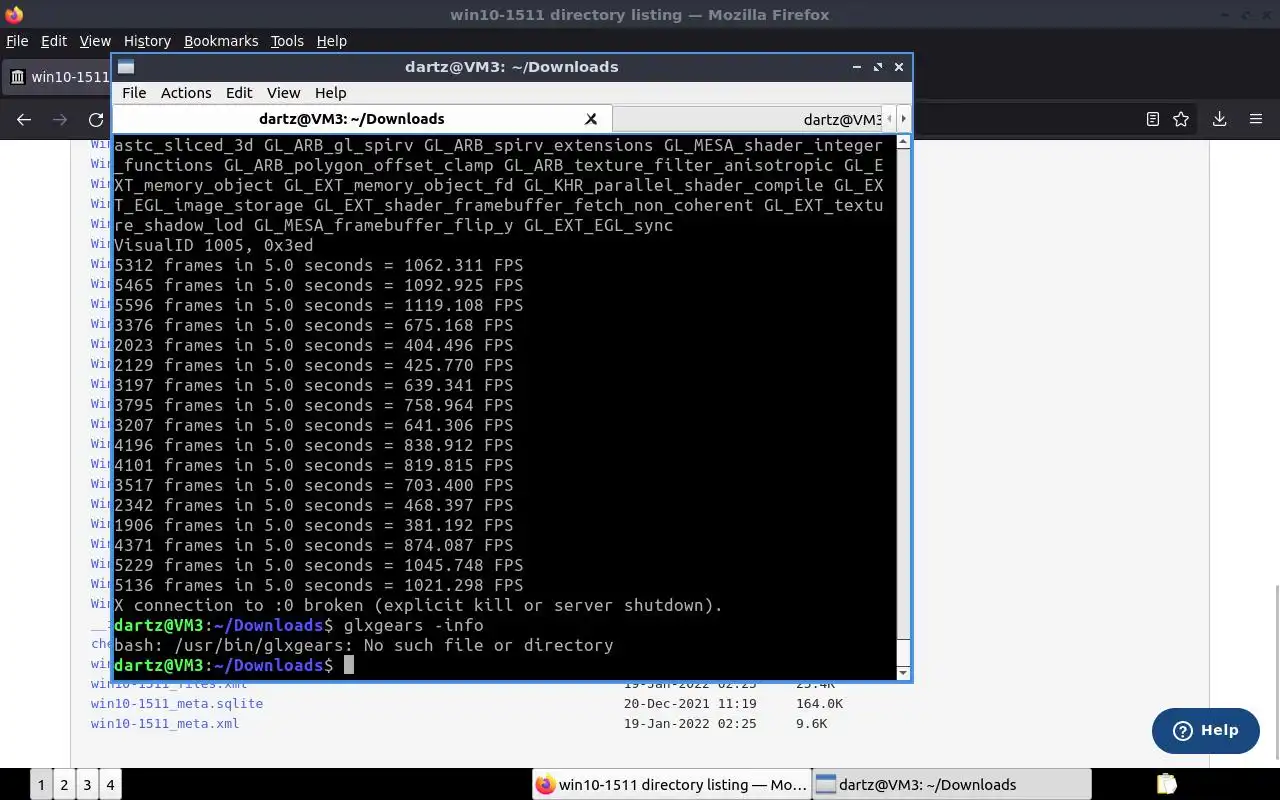Open the terminal Help menu

pos(330,92)
